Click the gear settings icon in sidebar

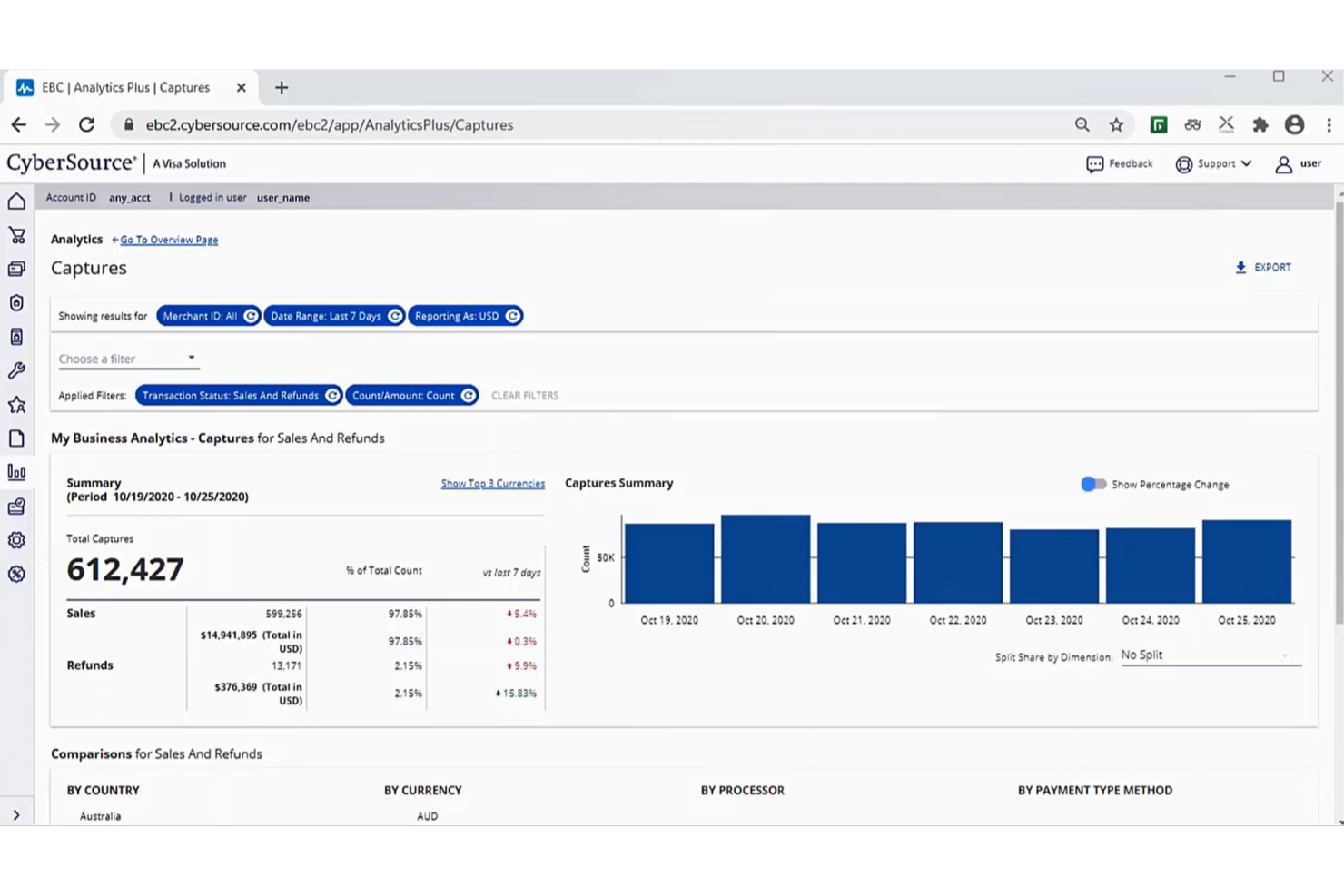[x=16, y=539]
